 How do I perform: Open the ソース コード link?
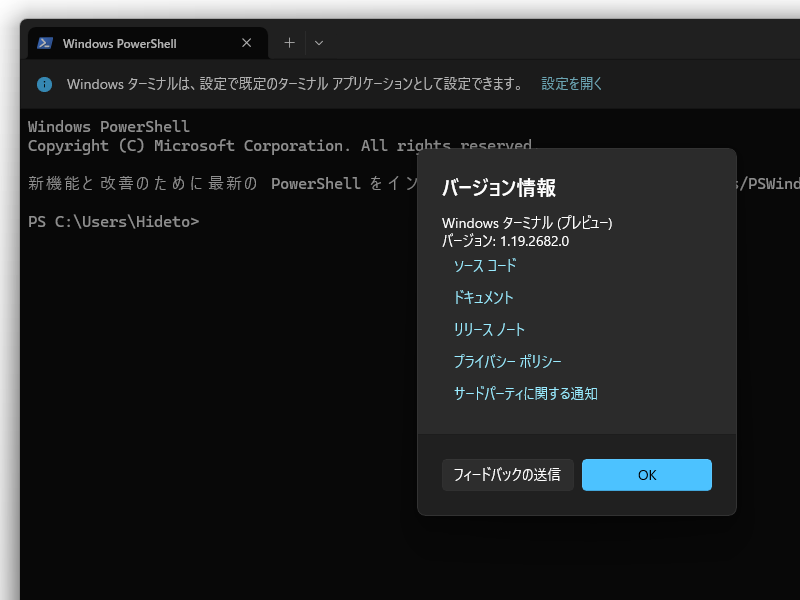point(484,266)
